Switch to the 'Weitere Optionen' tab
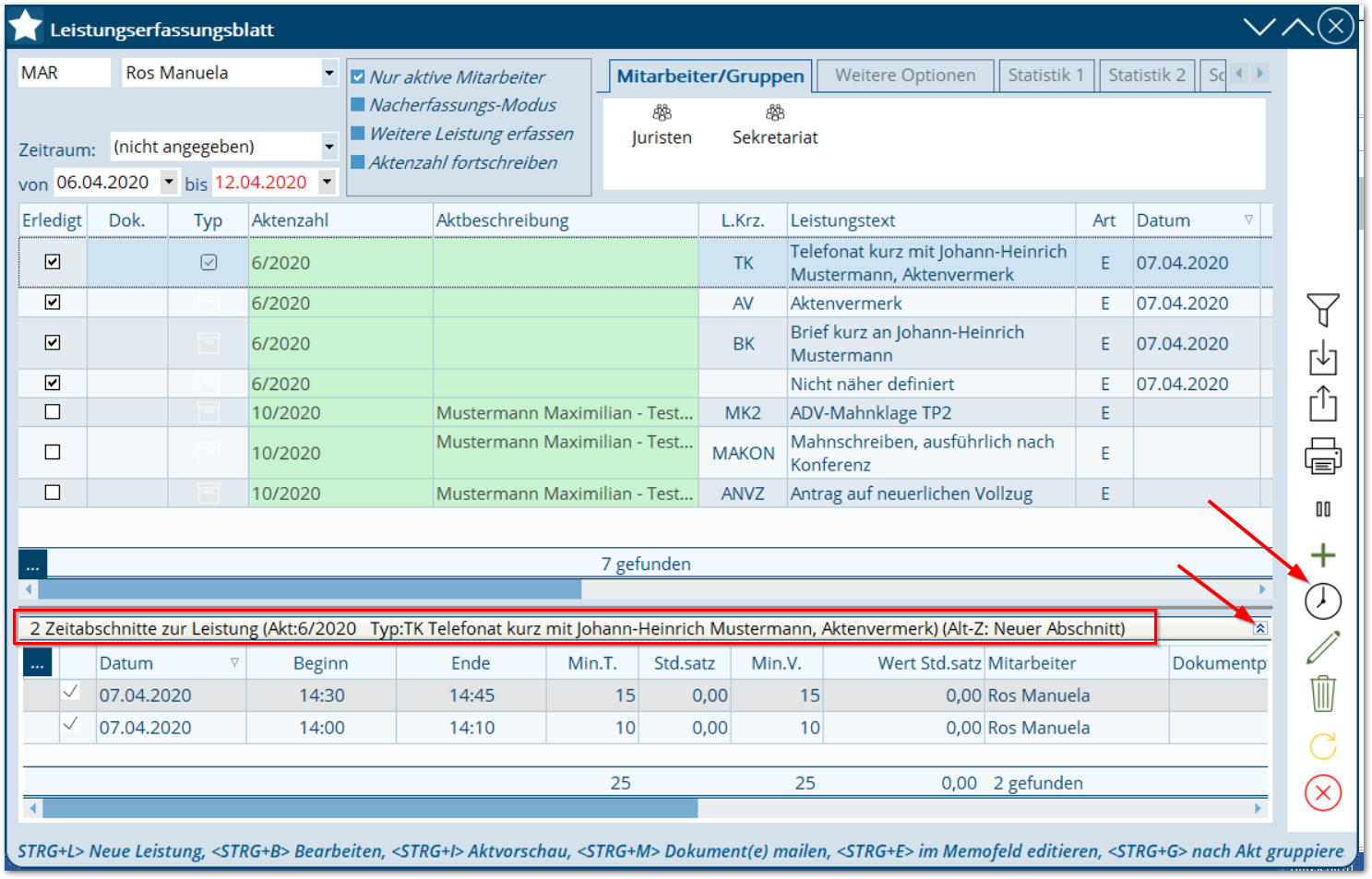Screen dimensions: 1372x879 [x=905, y=76]
